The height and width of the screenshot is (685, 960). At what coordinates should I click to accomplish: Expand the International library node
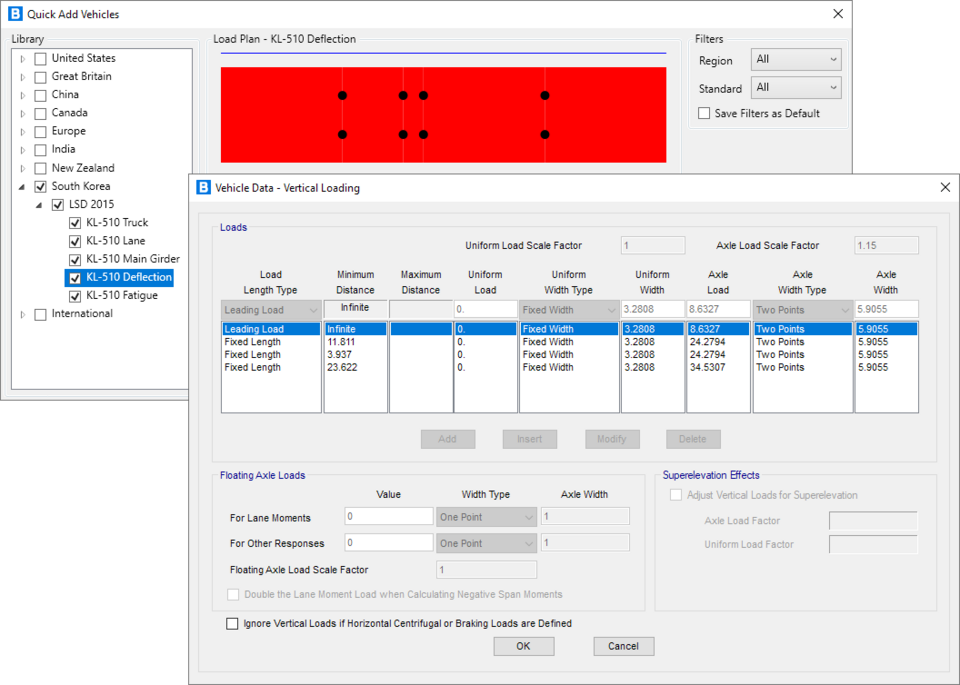point(23,314)
